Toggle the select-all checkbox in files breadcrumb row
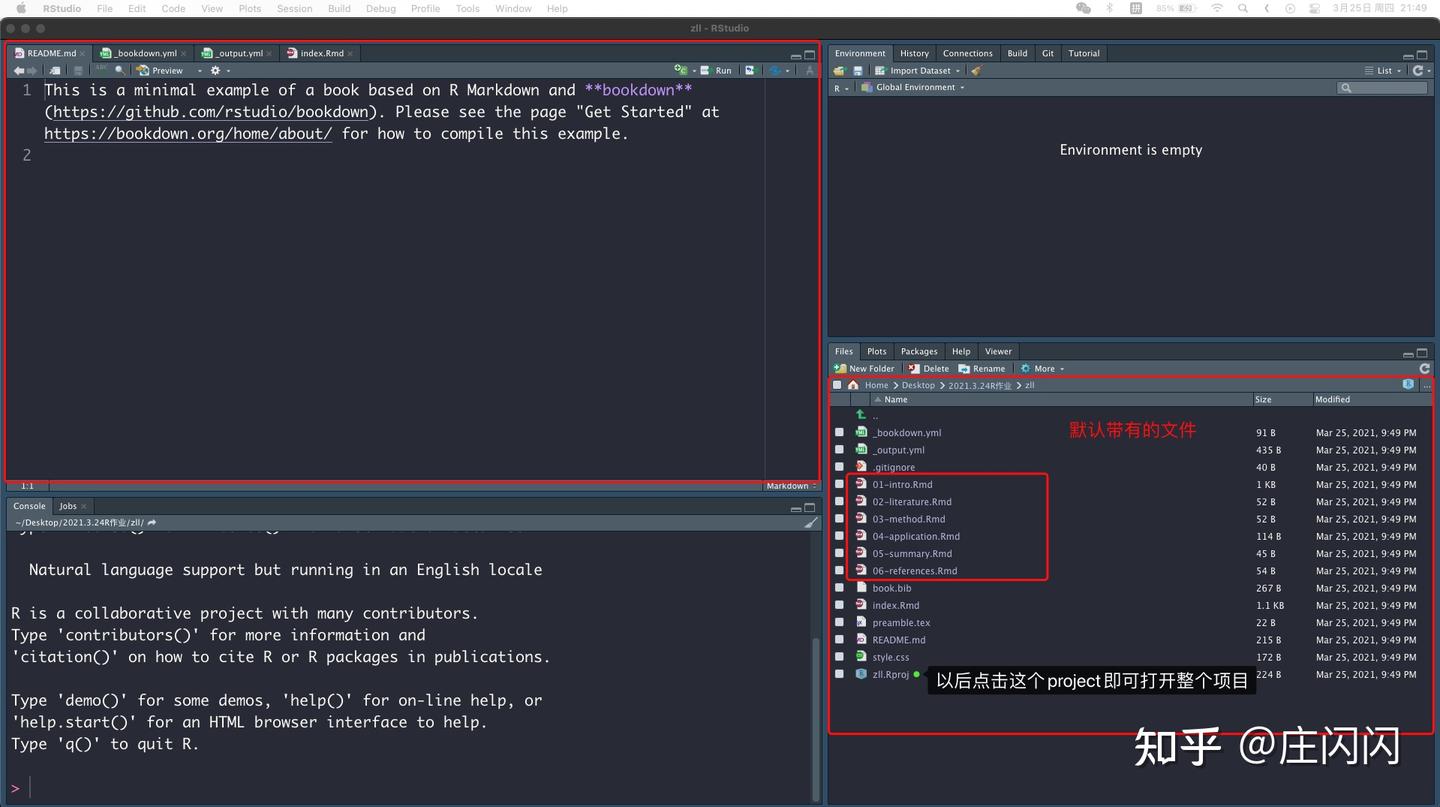This screenshot has width=1440, height=807. coord(837,385)
